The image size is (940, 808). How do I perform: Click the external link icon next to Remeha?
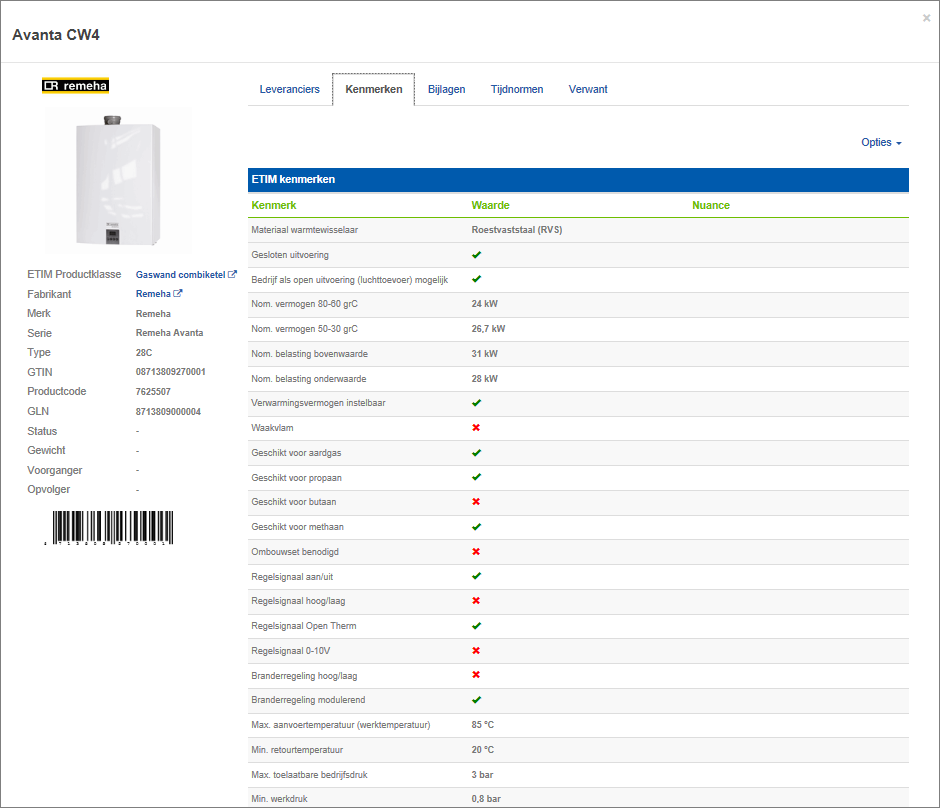pyautogui.click(x=178, y=294)
